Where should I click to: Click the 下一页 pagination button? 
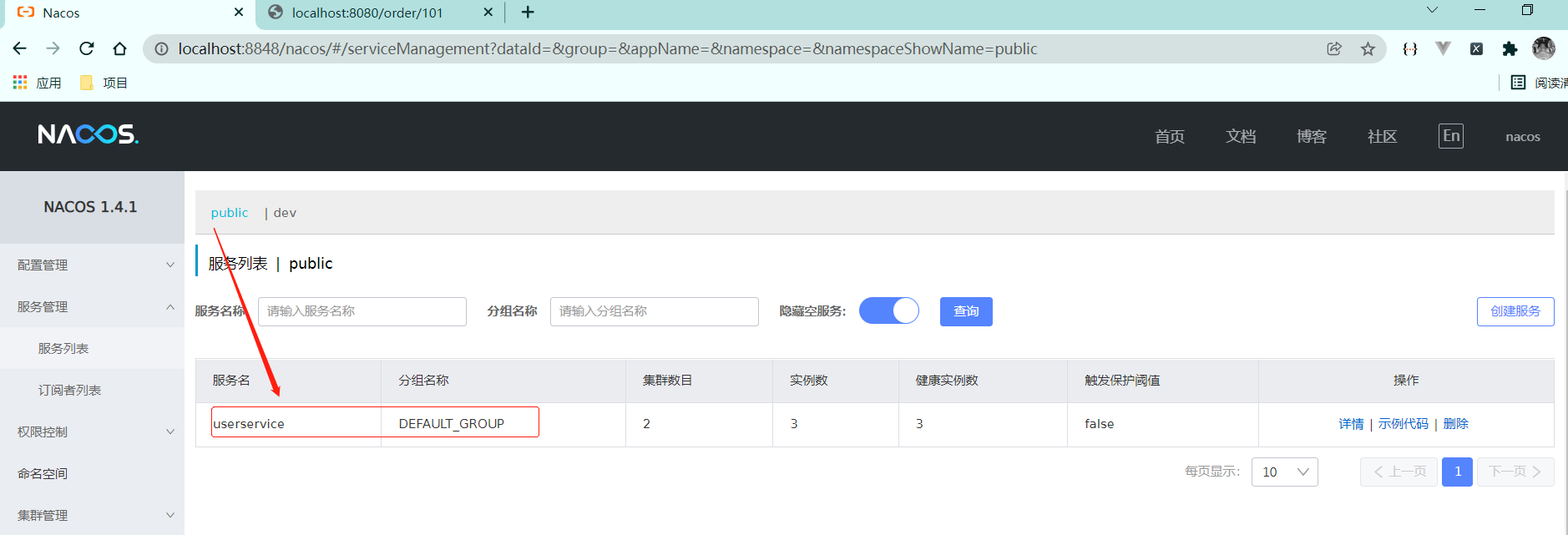(1515, 472)
